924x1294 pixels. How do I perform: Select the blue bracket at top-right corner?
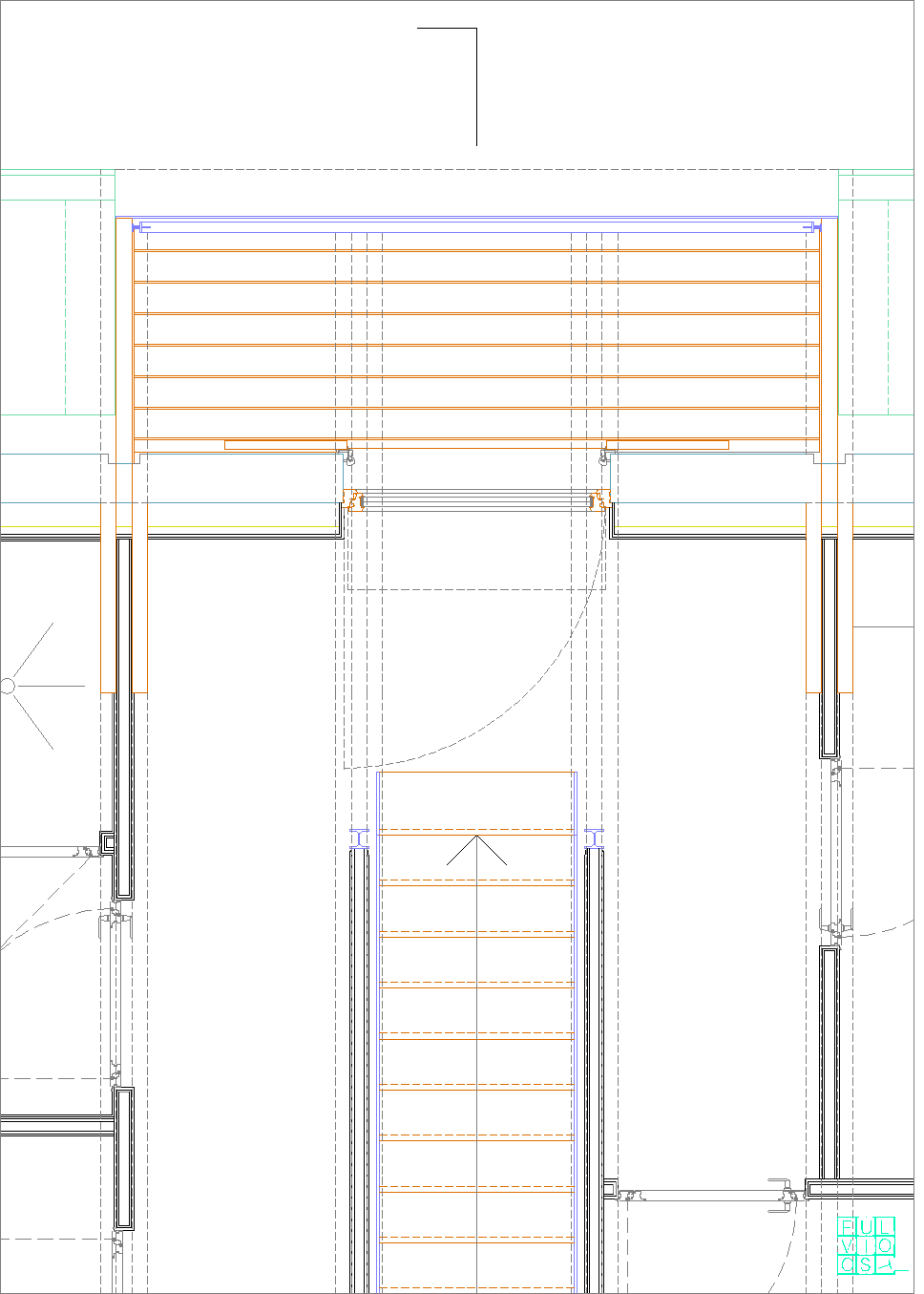813,227
